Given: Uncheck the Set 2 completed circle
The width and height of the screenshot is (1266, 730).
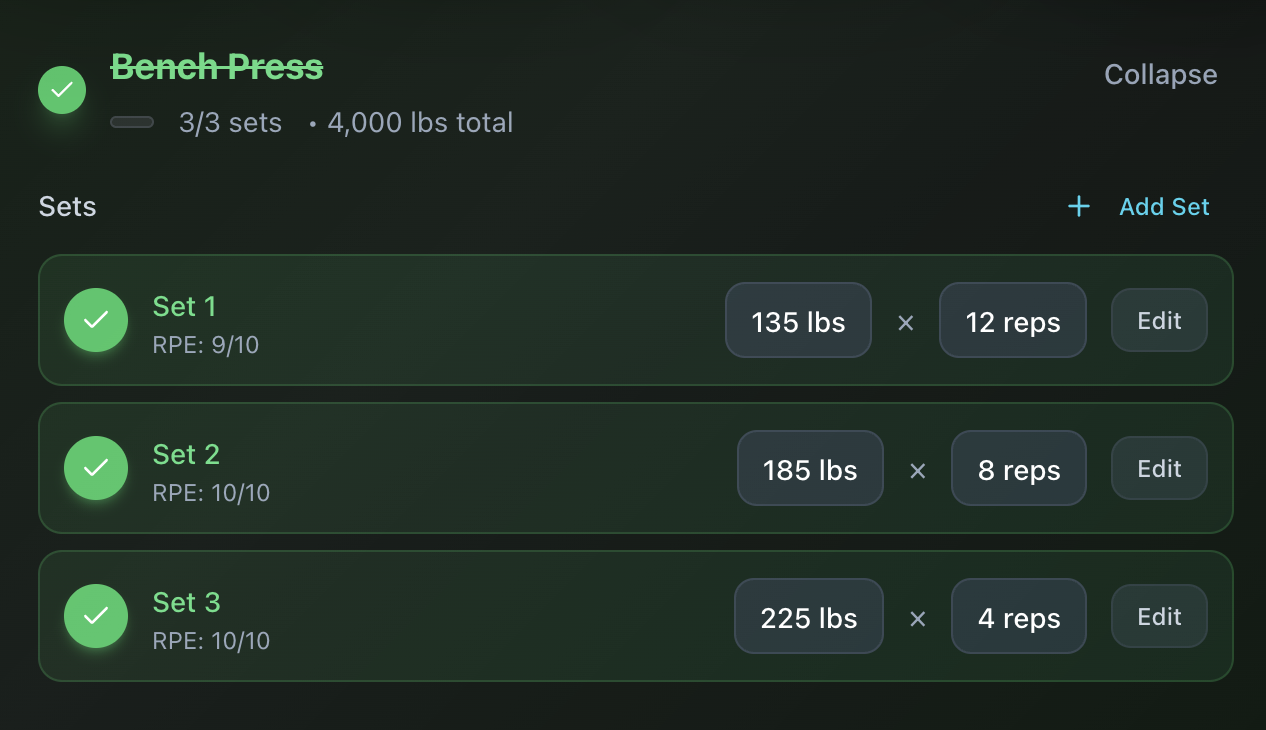Looking at the screenshot, I should (96, 468).
